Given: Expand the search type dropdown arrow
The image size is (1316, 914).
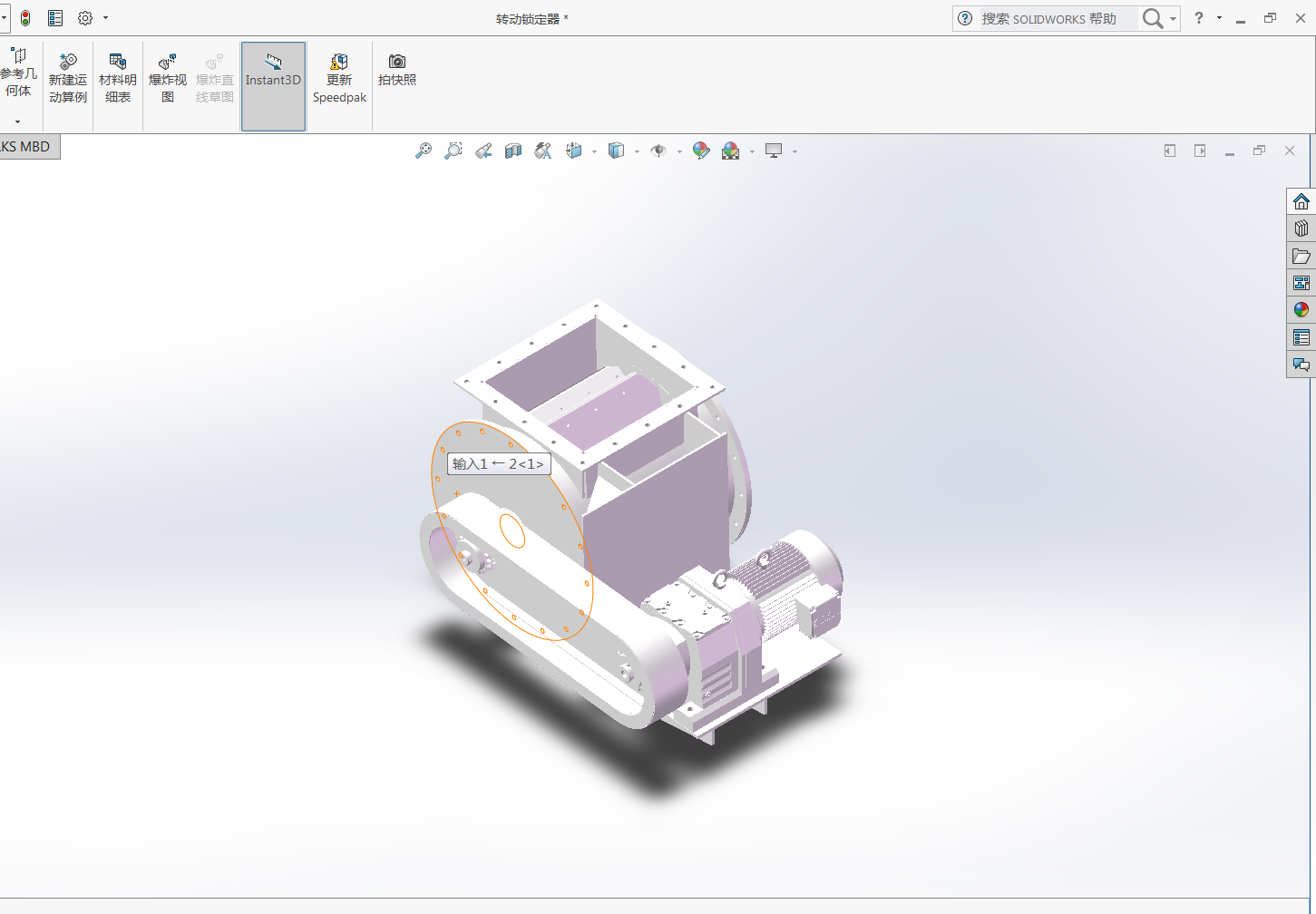Looking at the screenshot, I should [1174, 19].
